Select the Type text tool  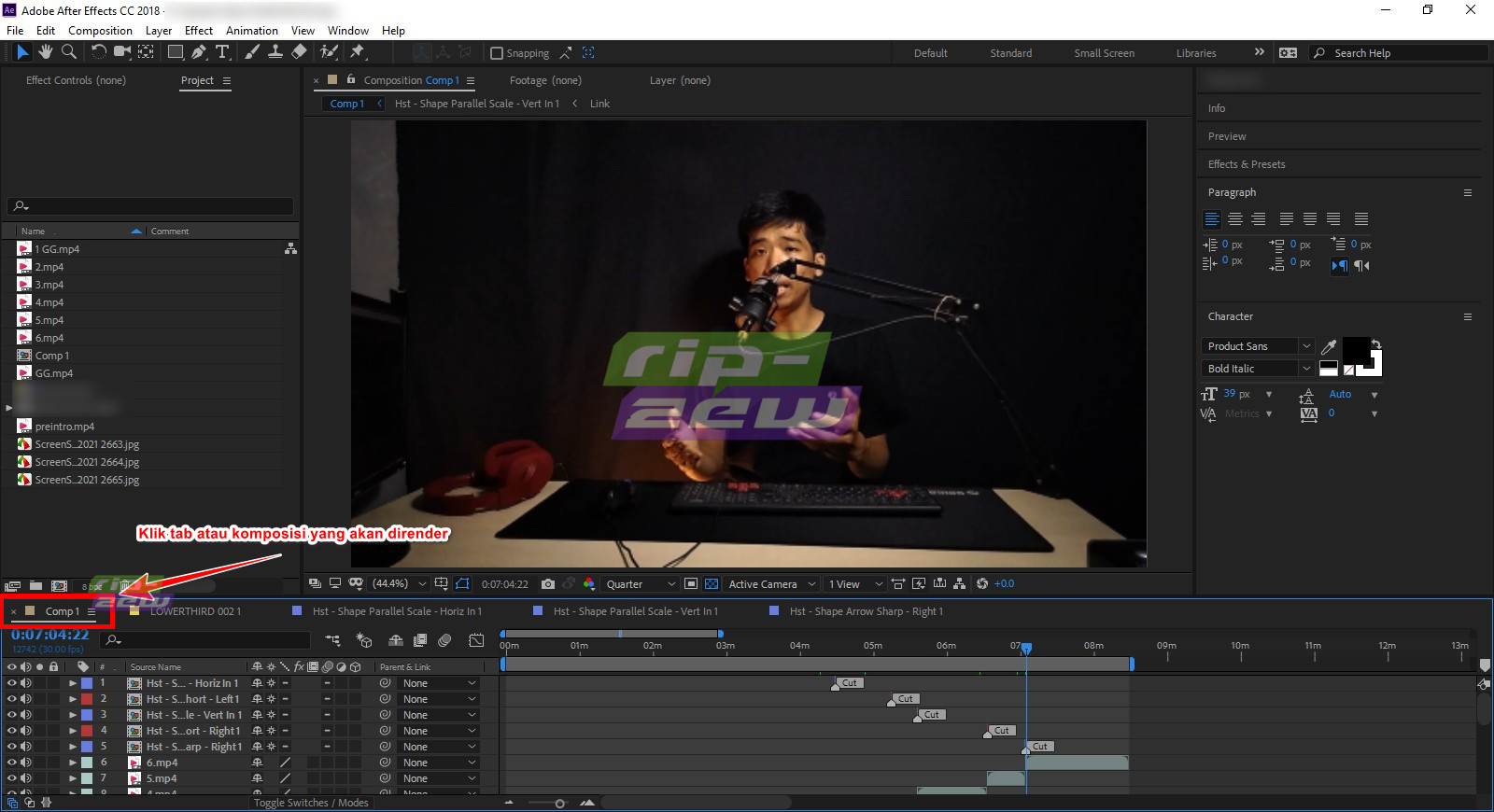(222, 52)
